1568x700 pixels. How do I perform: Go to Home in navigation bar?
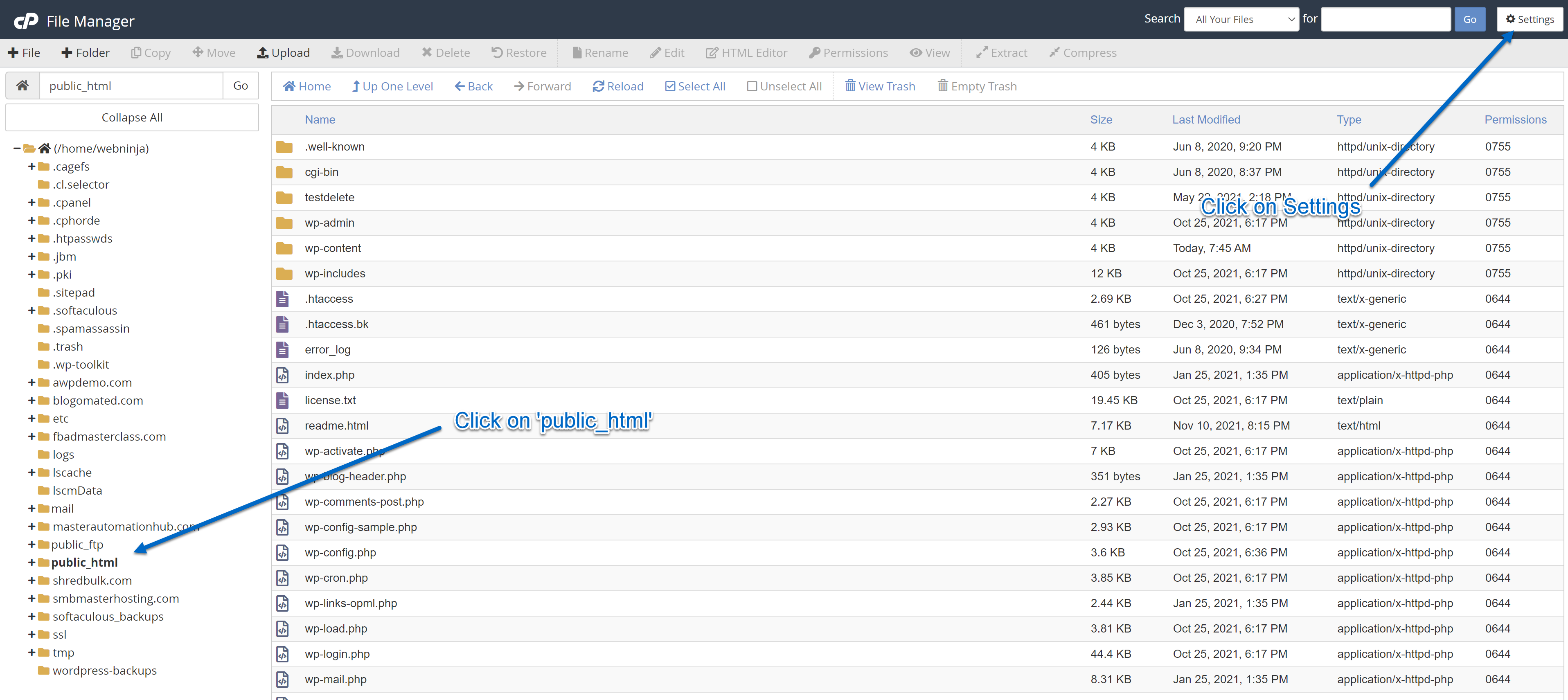[x=307, y=86]
